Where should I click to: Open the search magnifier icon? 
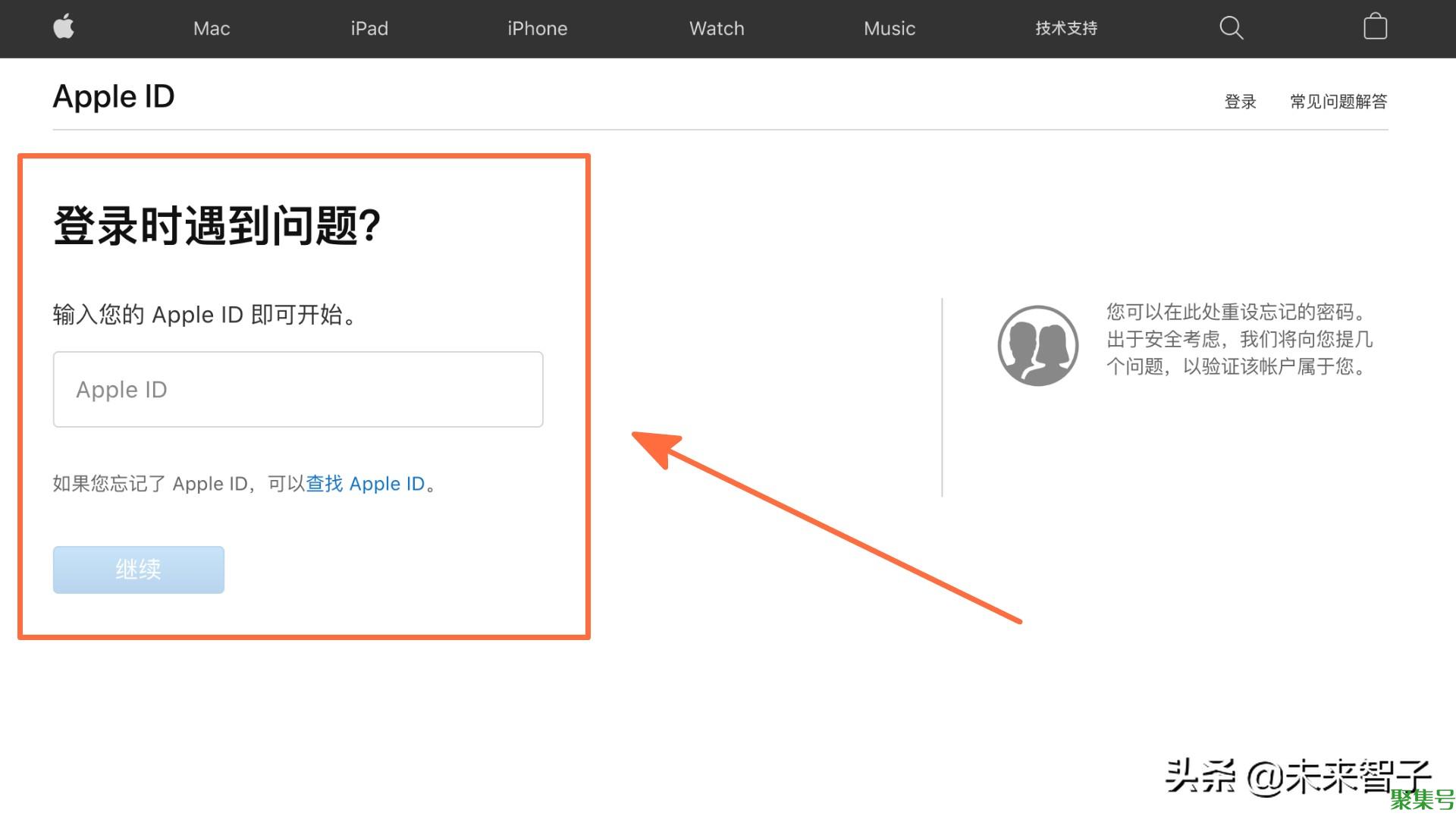coord(1231,28)
